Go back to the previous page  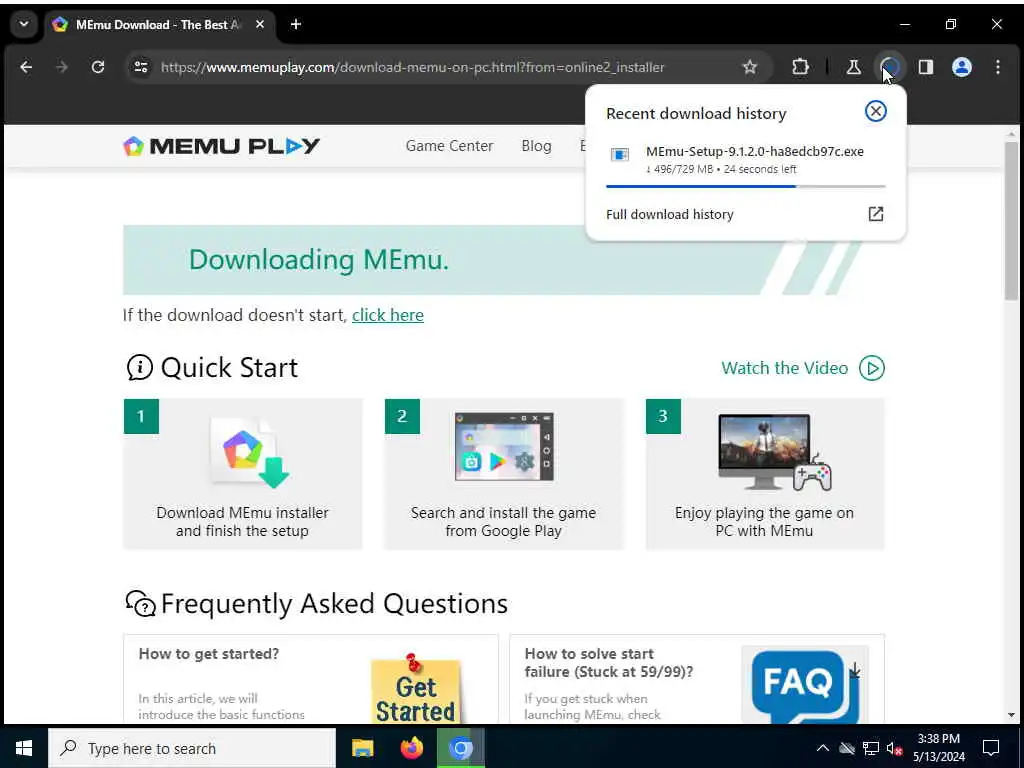click(x=26, y=67)
